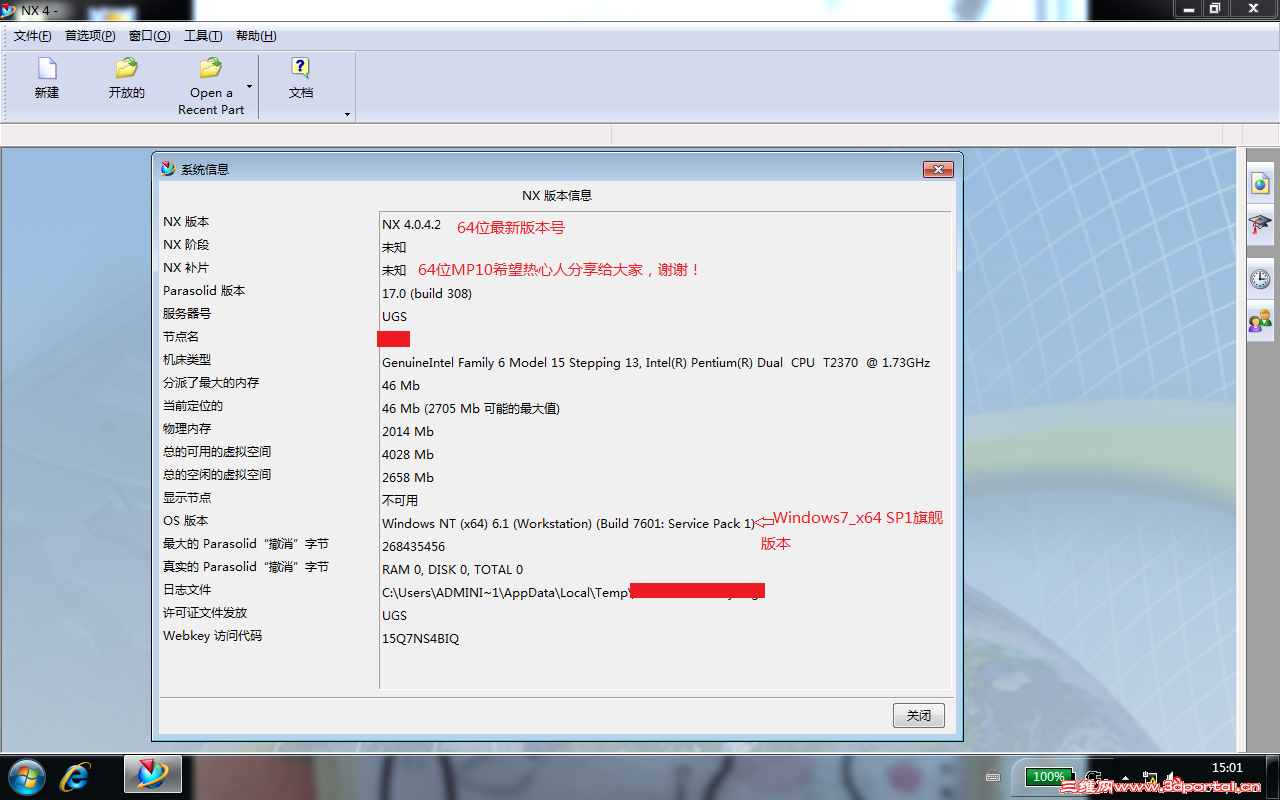Close the 系统信息 dialog with red X
The image size is (1280, 800).
pyautogui.click(x=938, y=170)
